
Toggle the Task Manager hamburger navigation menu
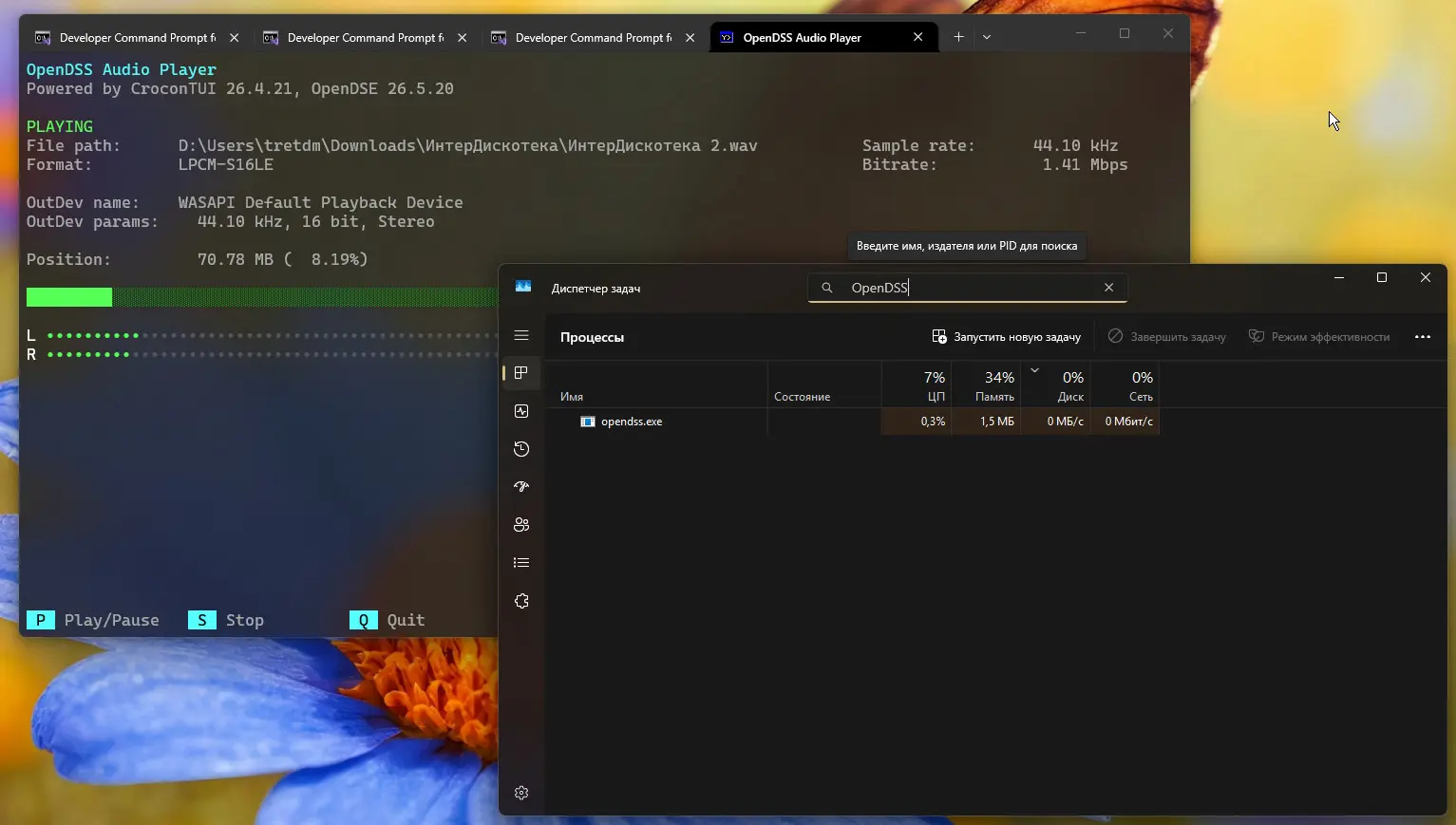coord(521,335)
